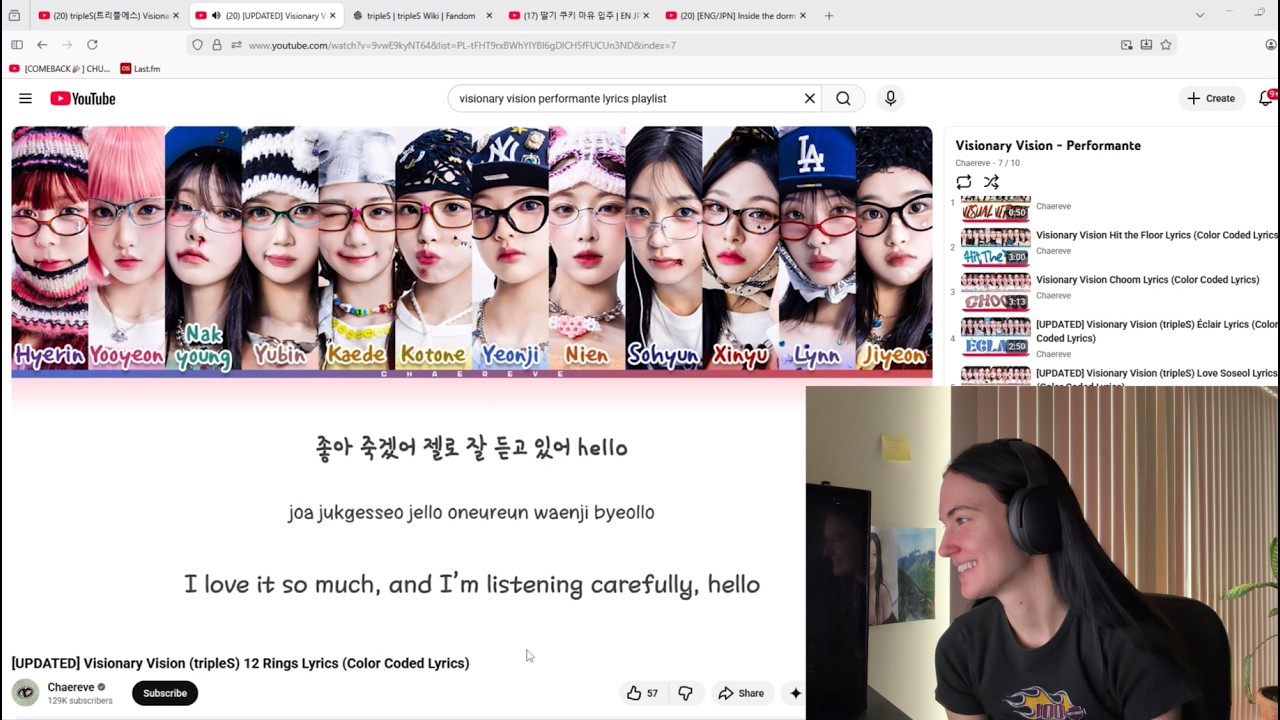This screenshot has height=720, width=1280.
Task: Close the tripleS Wiki Fandom tab
Action: (489, 15)
